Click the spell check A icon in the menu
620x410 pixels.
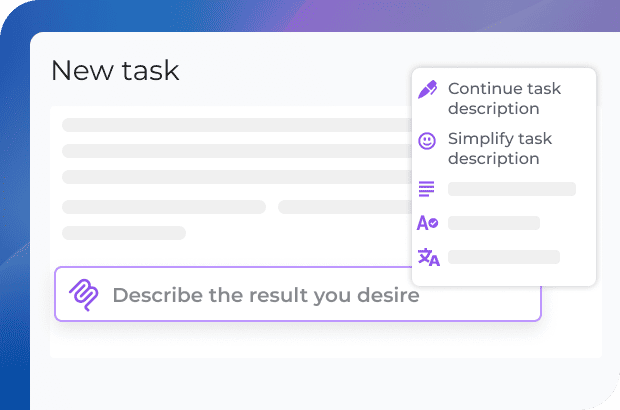[427, 223]
